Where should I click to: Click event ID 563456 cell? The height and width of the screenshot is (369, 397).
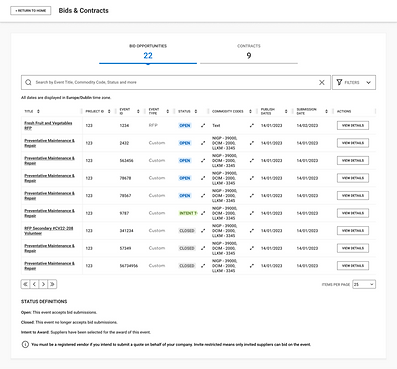126,161
